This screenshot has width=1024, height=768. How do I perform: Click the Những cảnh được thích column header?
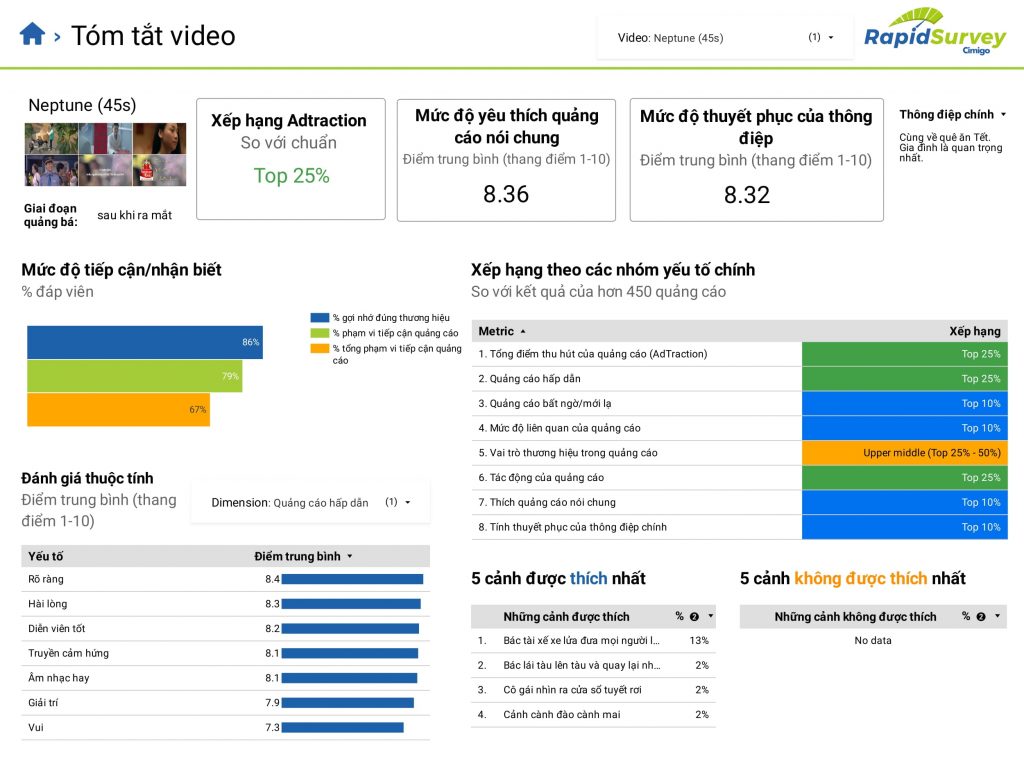[566, 616]
